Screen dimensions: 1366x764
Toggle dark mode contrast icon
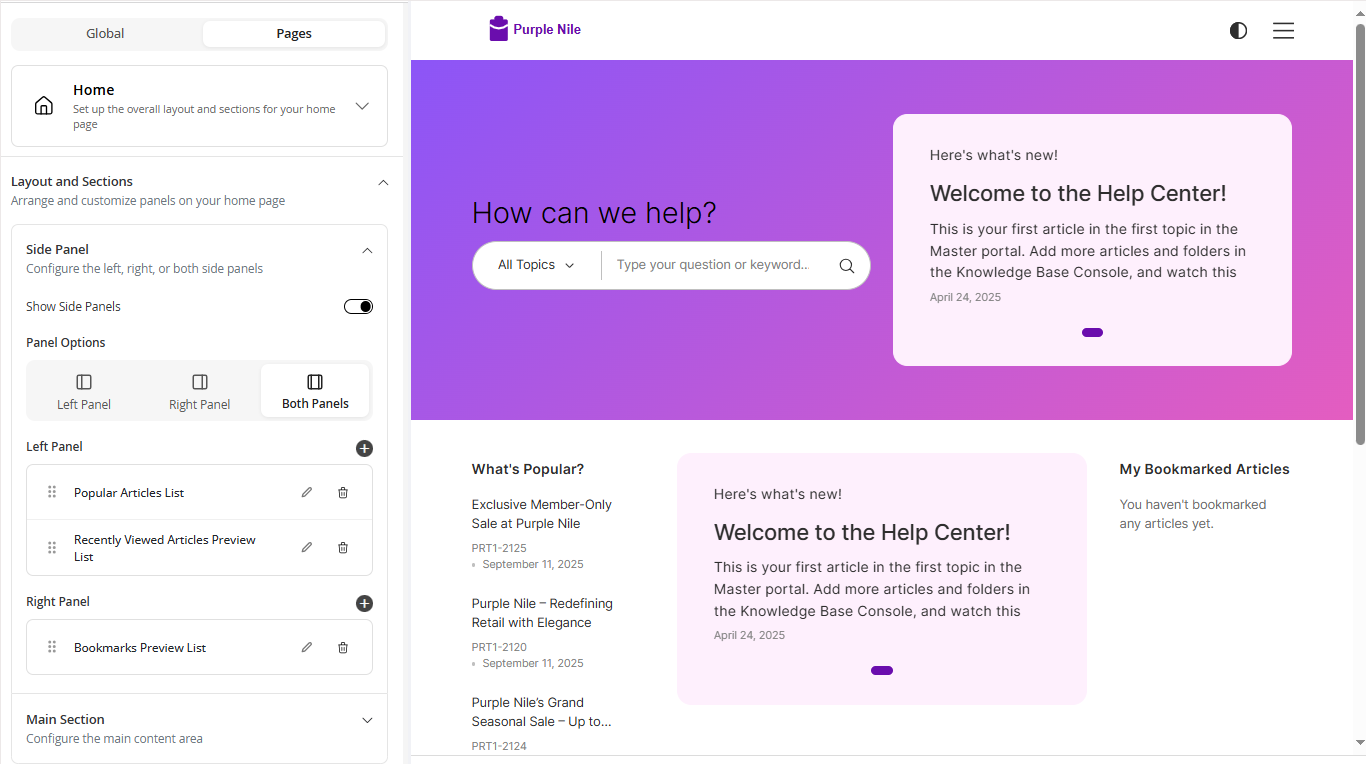click(x=1238, y=31)
